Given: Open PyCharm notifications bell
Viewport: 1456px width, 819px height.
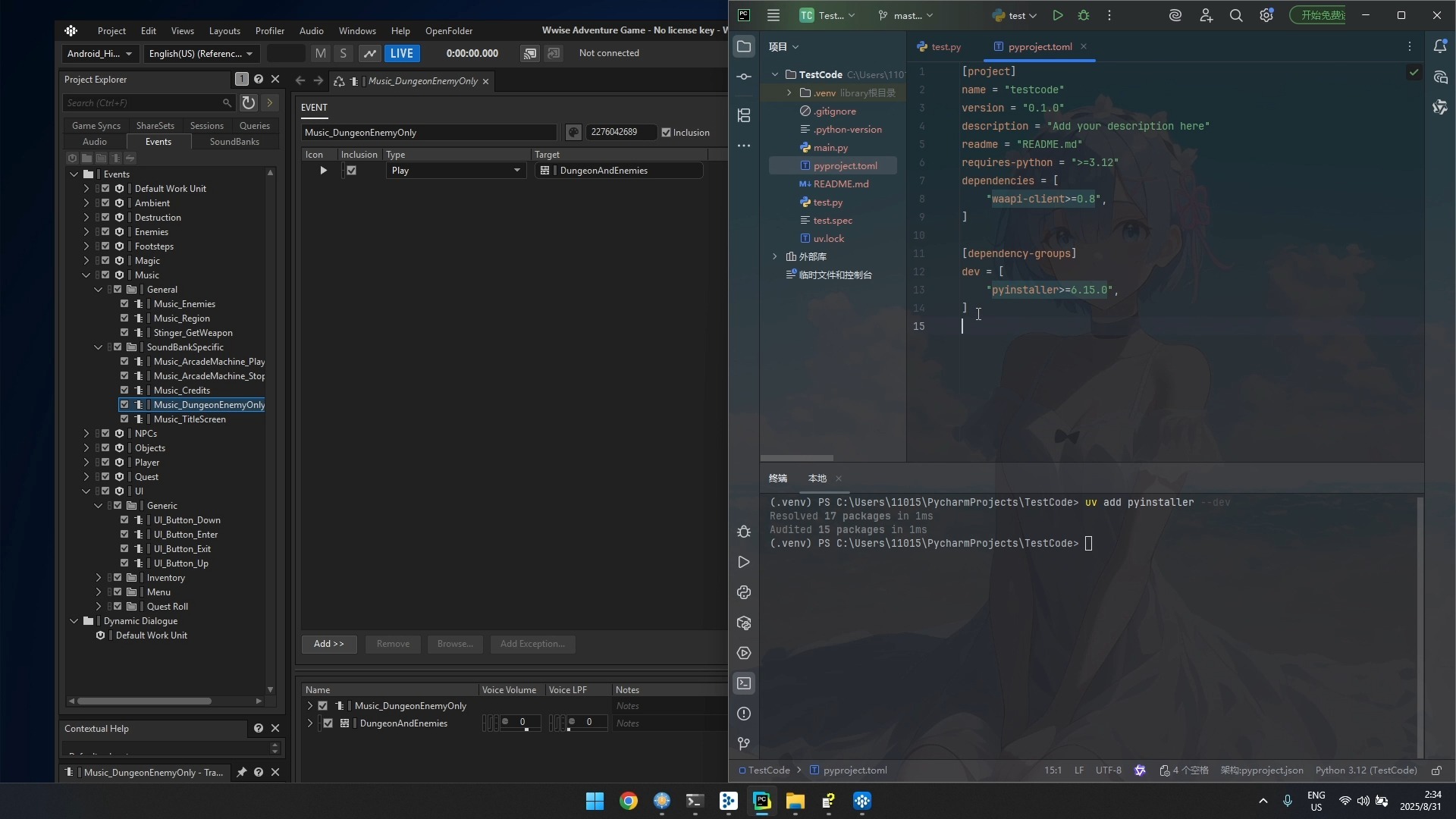Looking at the screenshot, I should pyautogui.click(x=1440, y=46).
